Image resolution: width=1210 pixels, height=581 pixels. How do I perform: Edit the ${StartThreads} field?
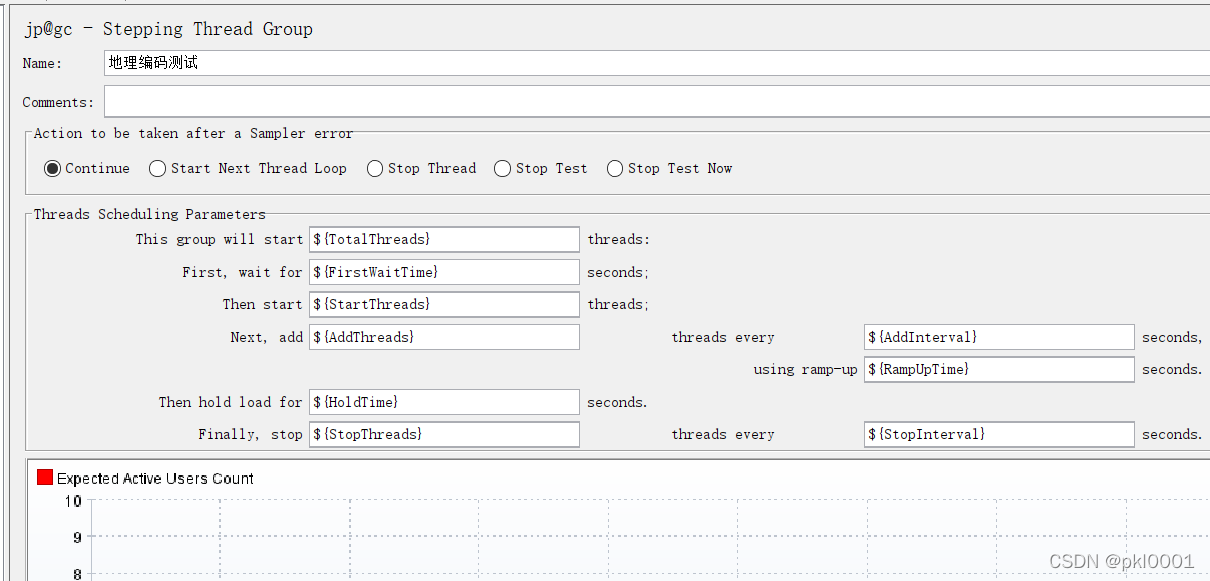point(444,304)
